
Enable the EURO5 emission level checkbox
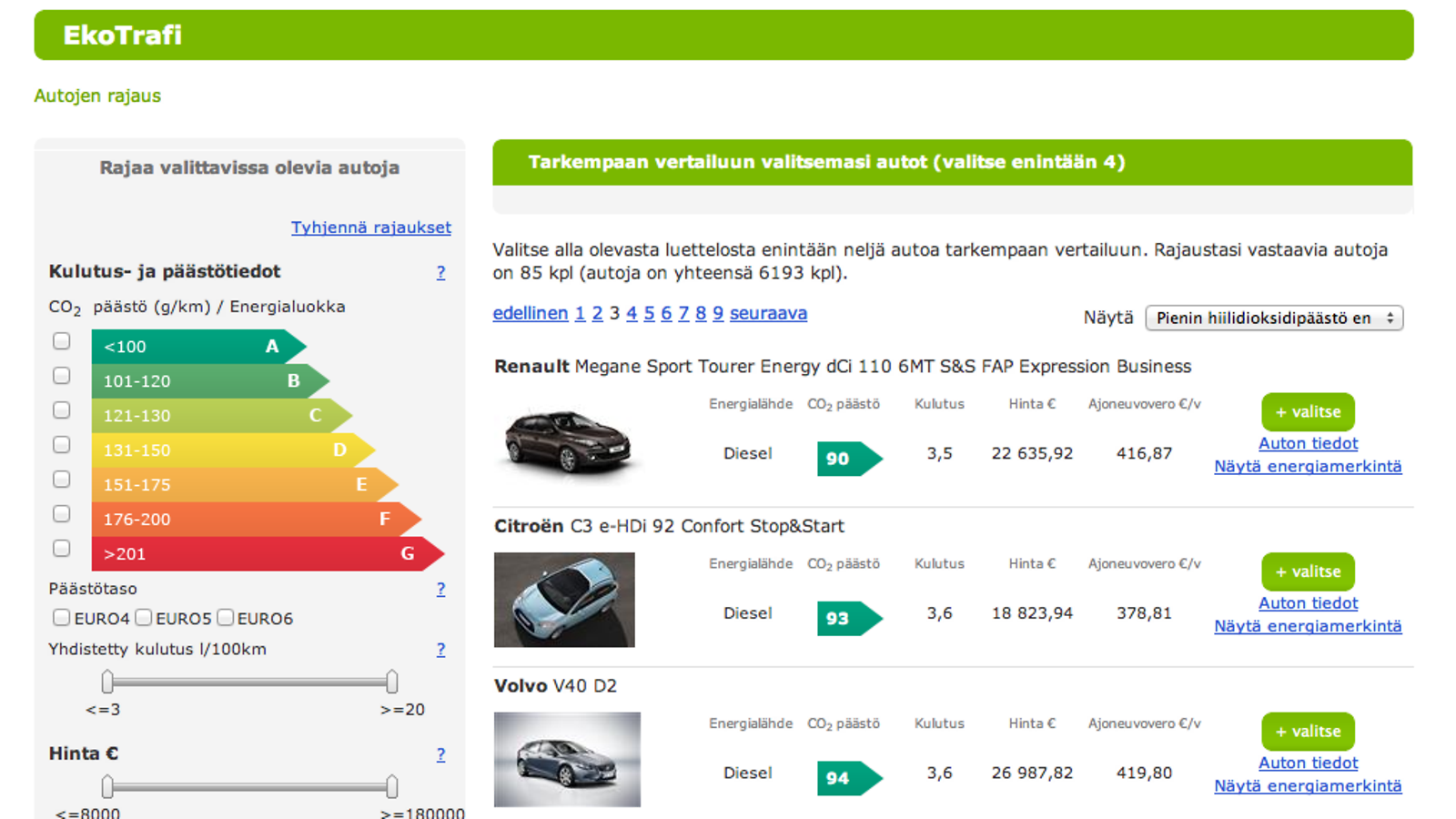pos(143,618)
